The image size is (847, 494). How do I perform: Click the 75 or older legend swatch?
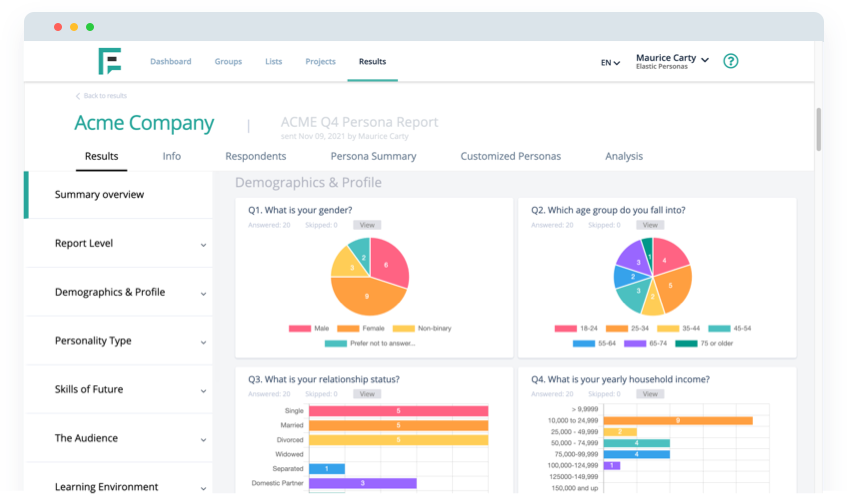coord(686,343)
